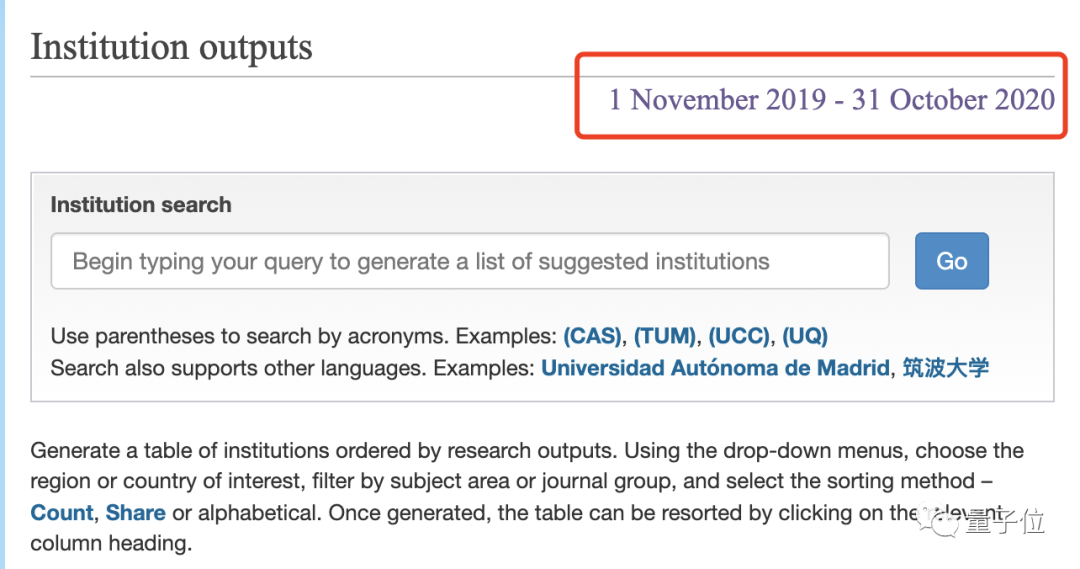
Task: Click the Institution search panel label
Action: (x=141, y=205)
